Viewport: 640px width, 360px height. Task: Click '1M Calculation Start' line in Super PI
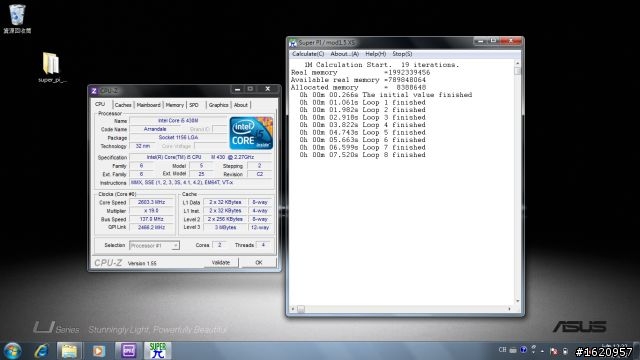pyautogui.click(x=381, y=64)
